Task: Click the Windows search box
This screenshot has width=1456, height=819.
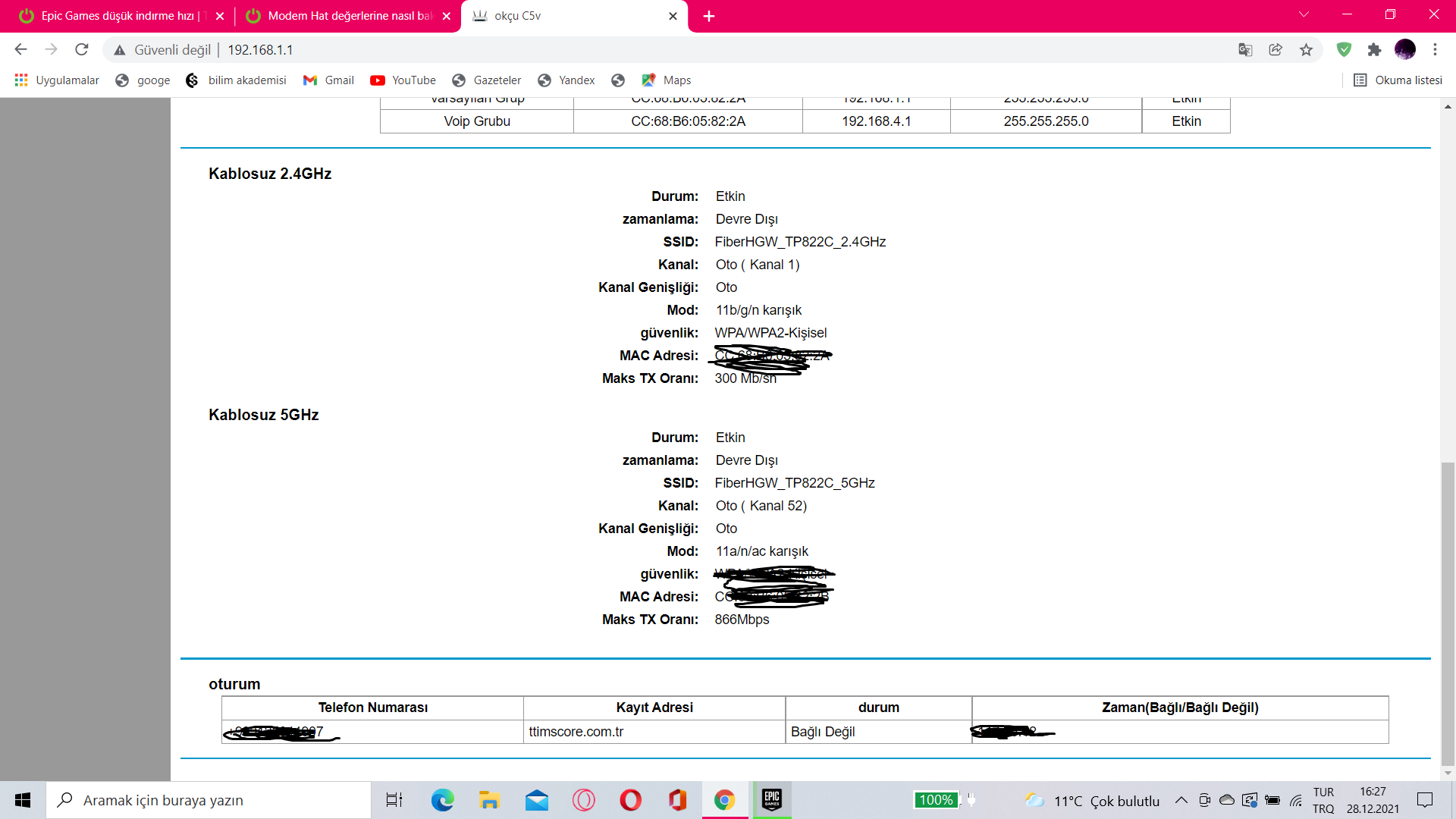Action: (209, 800)
